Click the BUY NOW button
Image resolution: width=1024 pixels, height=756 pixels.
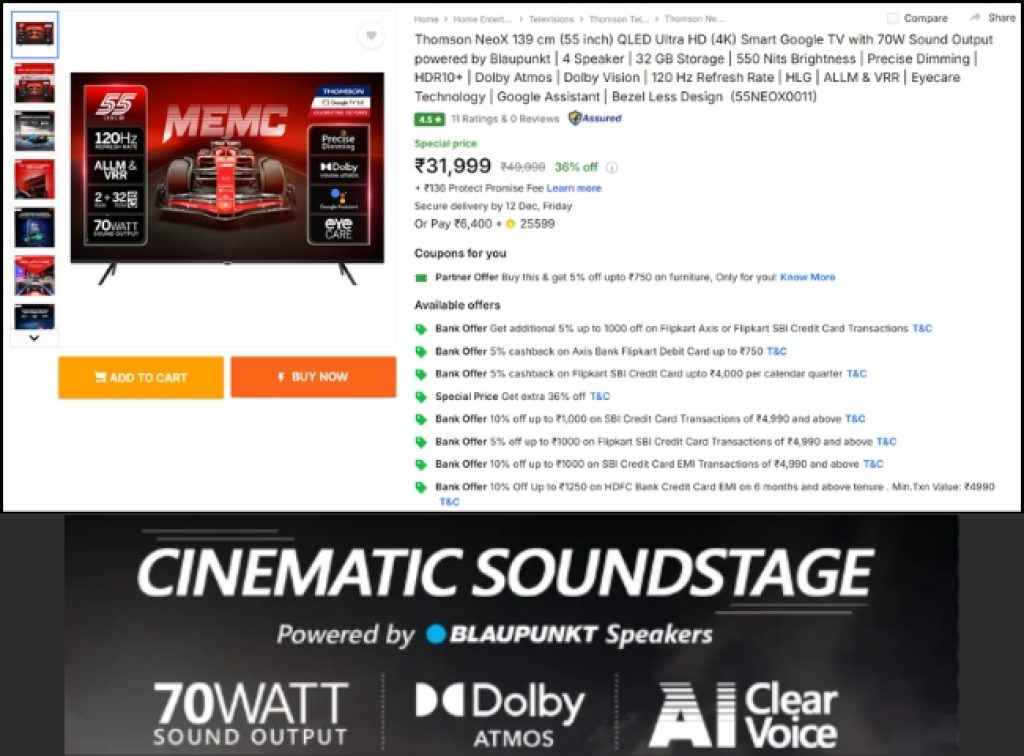coord(313,377)
